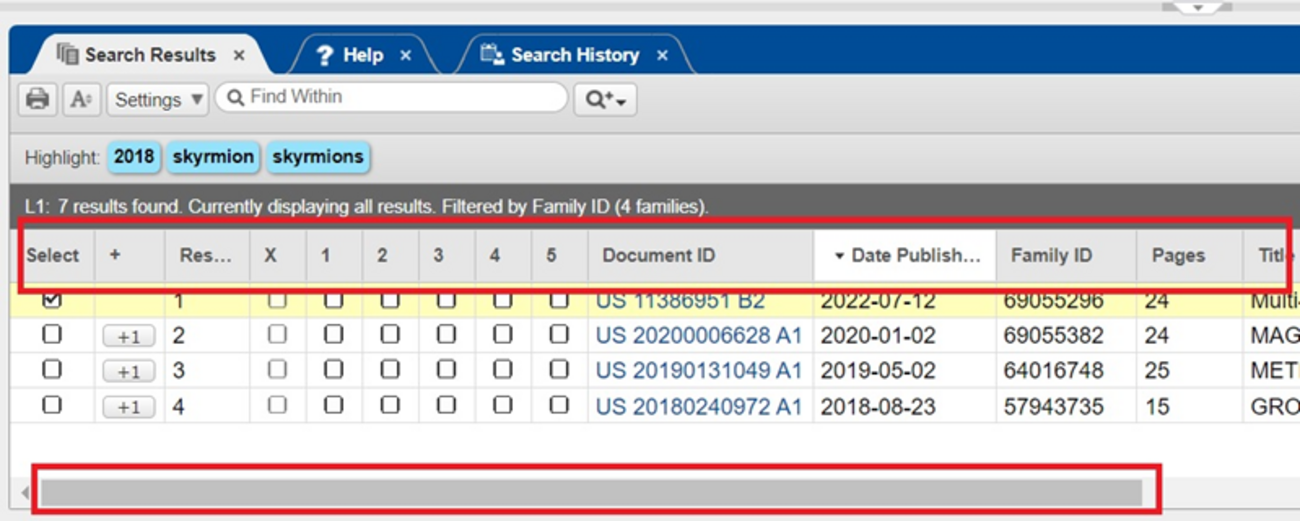The width and height of the screenshot is (1300, 521).
Task: Click the +1 family expander for result 2
Action: point(128,337)
